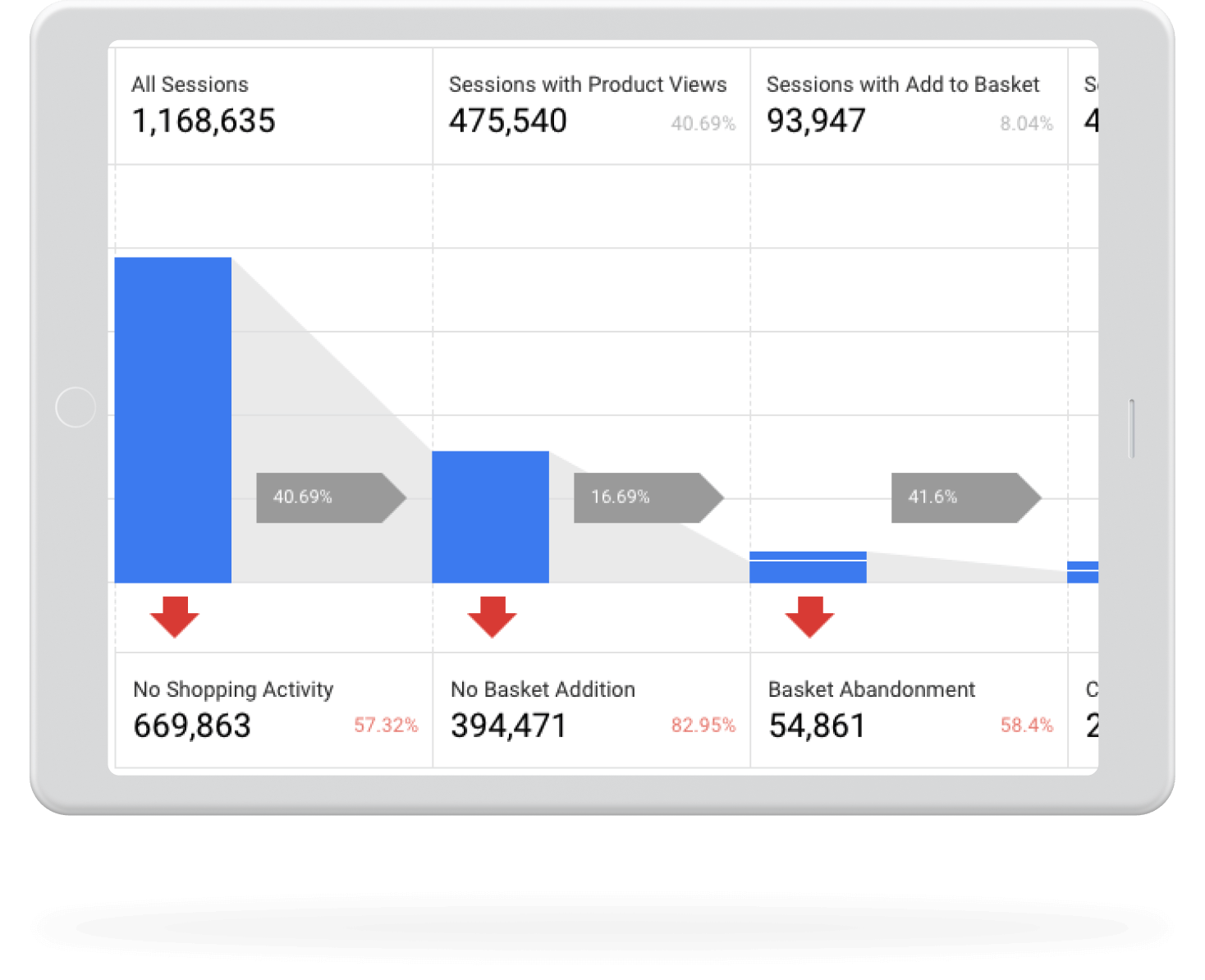The width and height of the screenshot is (1205, 980).
Task: Click the red arrow above No Basket Addition
Action: coord(492,616)
